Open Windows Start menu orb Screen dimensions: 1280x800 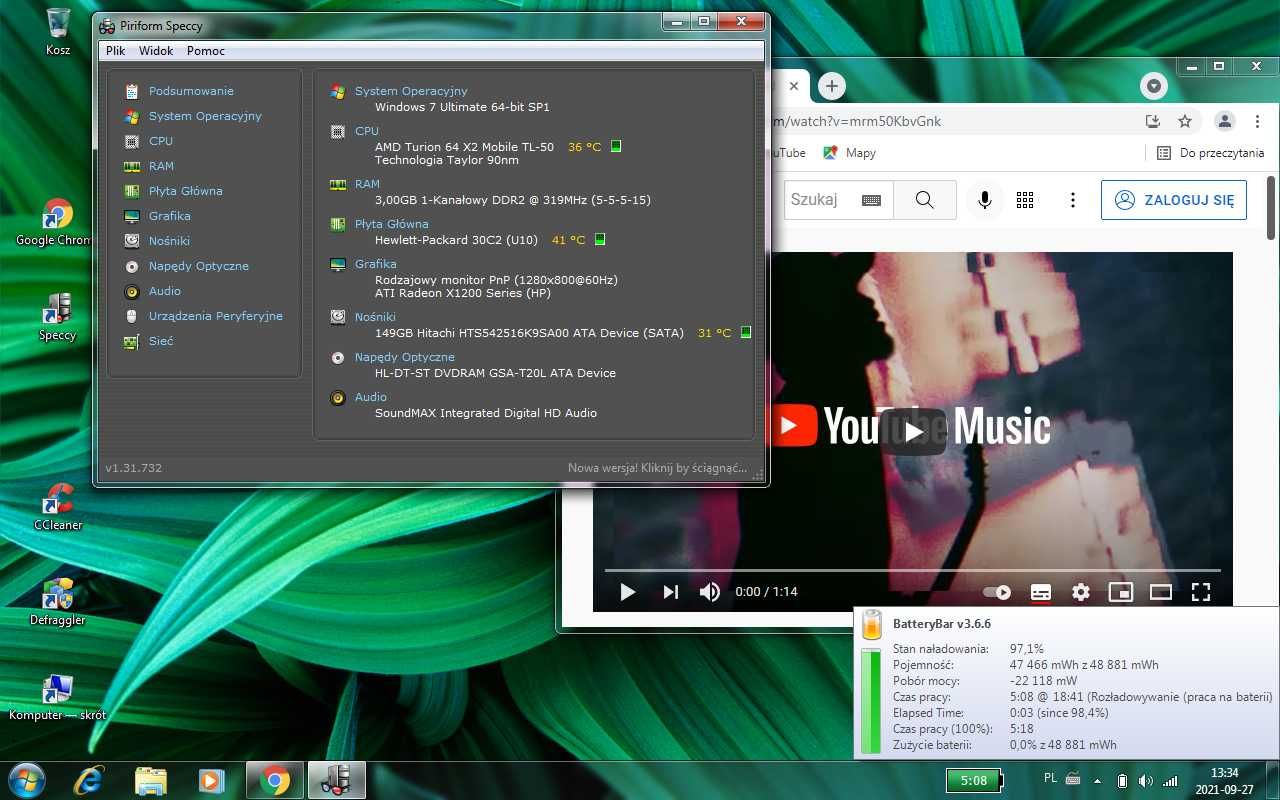pos(27,780)
